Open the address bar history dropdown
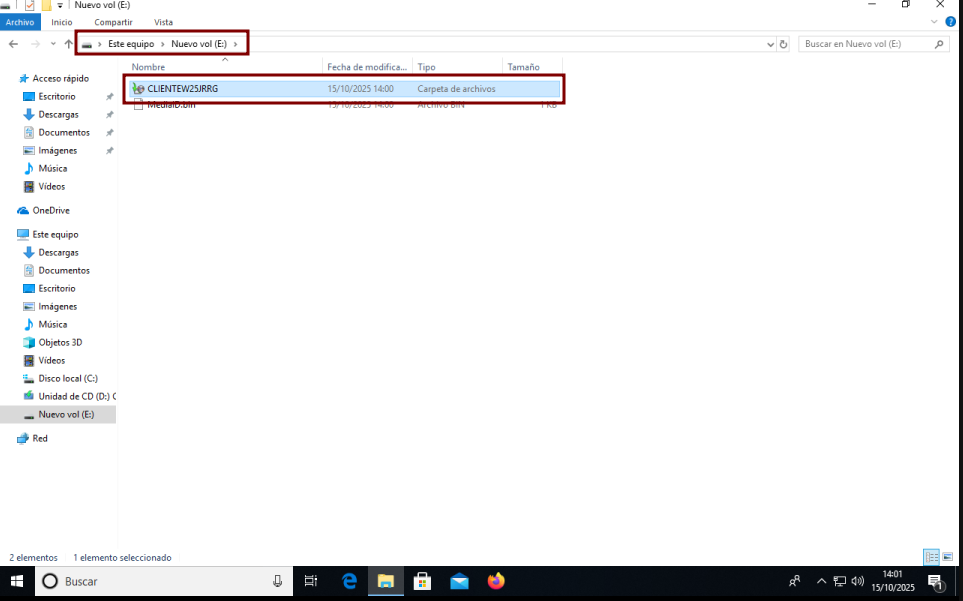This screenshot has height=601, width=963. 770,44
